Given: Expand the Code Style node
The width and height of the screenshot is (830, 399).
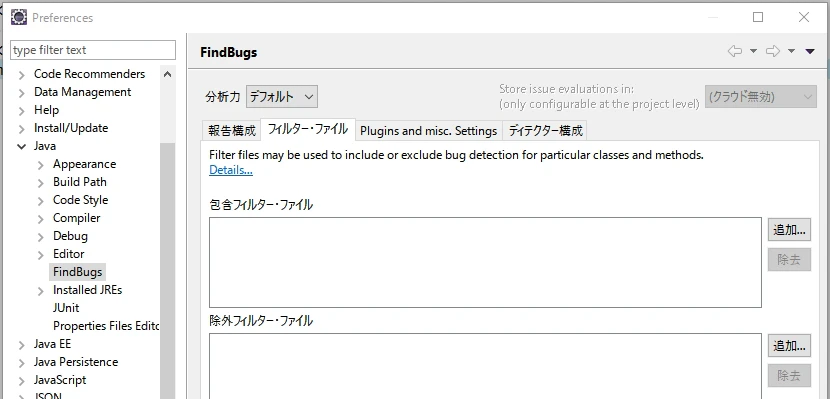Looking at the screenshot, I should click(x=41, y=201).
